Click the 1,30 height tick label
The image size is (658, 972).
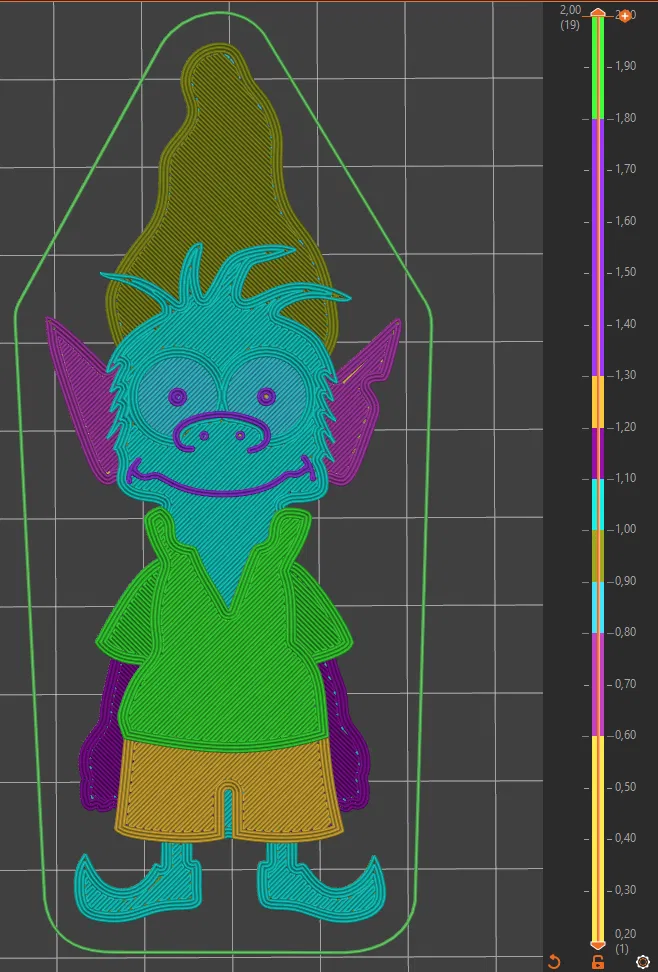pos(626,375)
